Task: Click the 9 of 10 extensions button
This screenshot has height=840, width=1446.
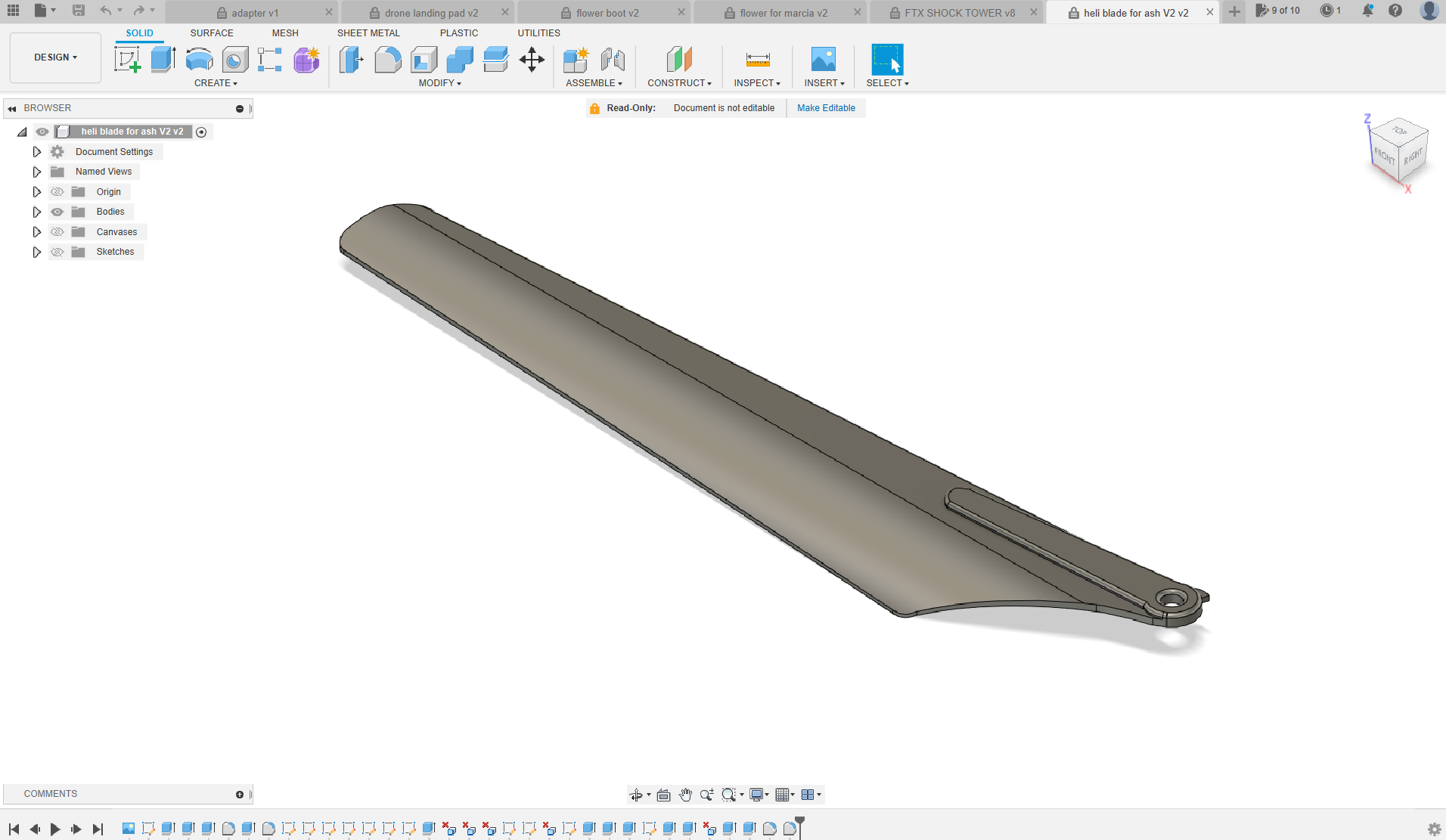Action: [x=1277, y=11]
